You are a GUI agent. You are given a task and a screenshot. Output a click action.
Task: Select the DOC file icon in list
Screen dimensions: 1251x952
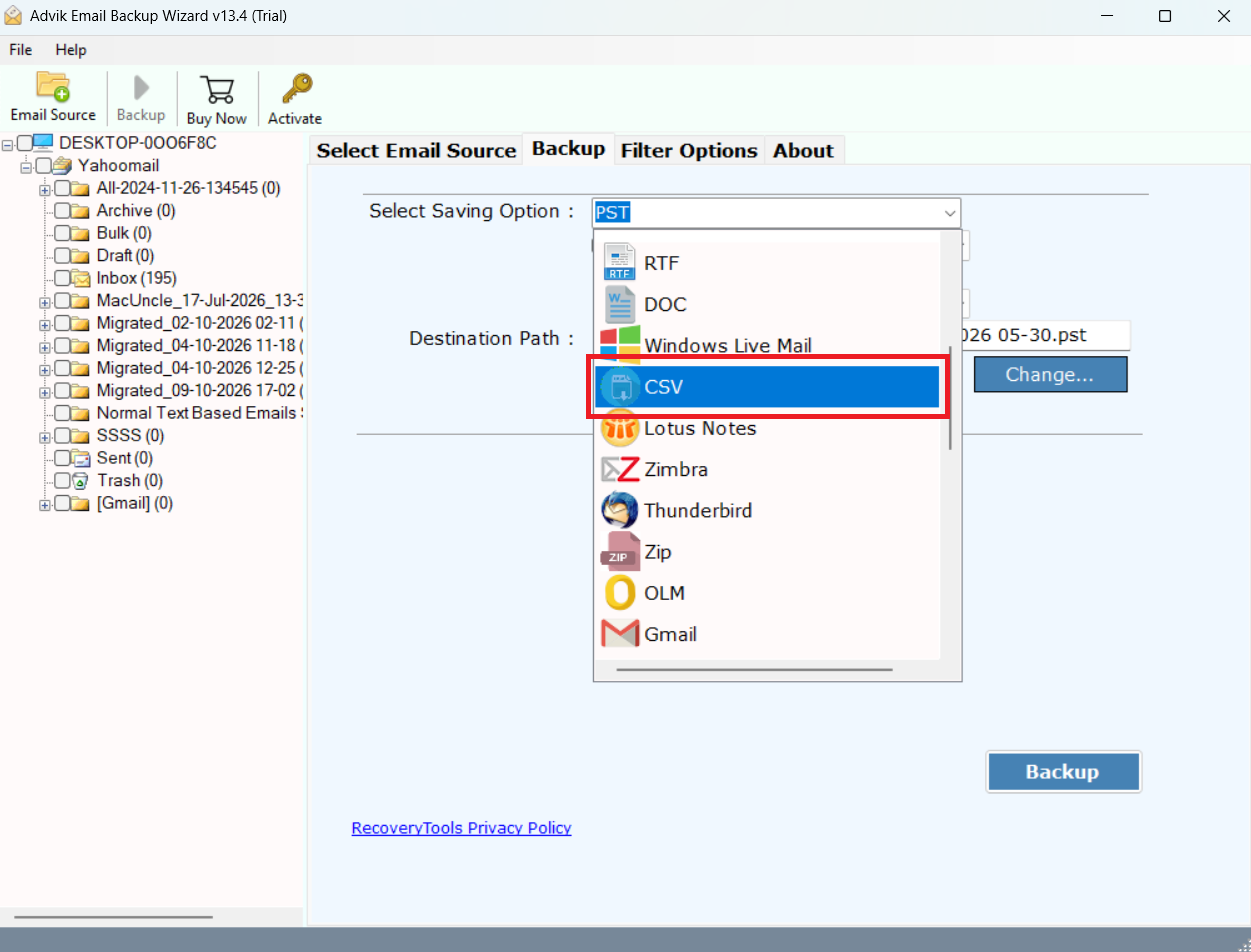(620, 304)
